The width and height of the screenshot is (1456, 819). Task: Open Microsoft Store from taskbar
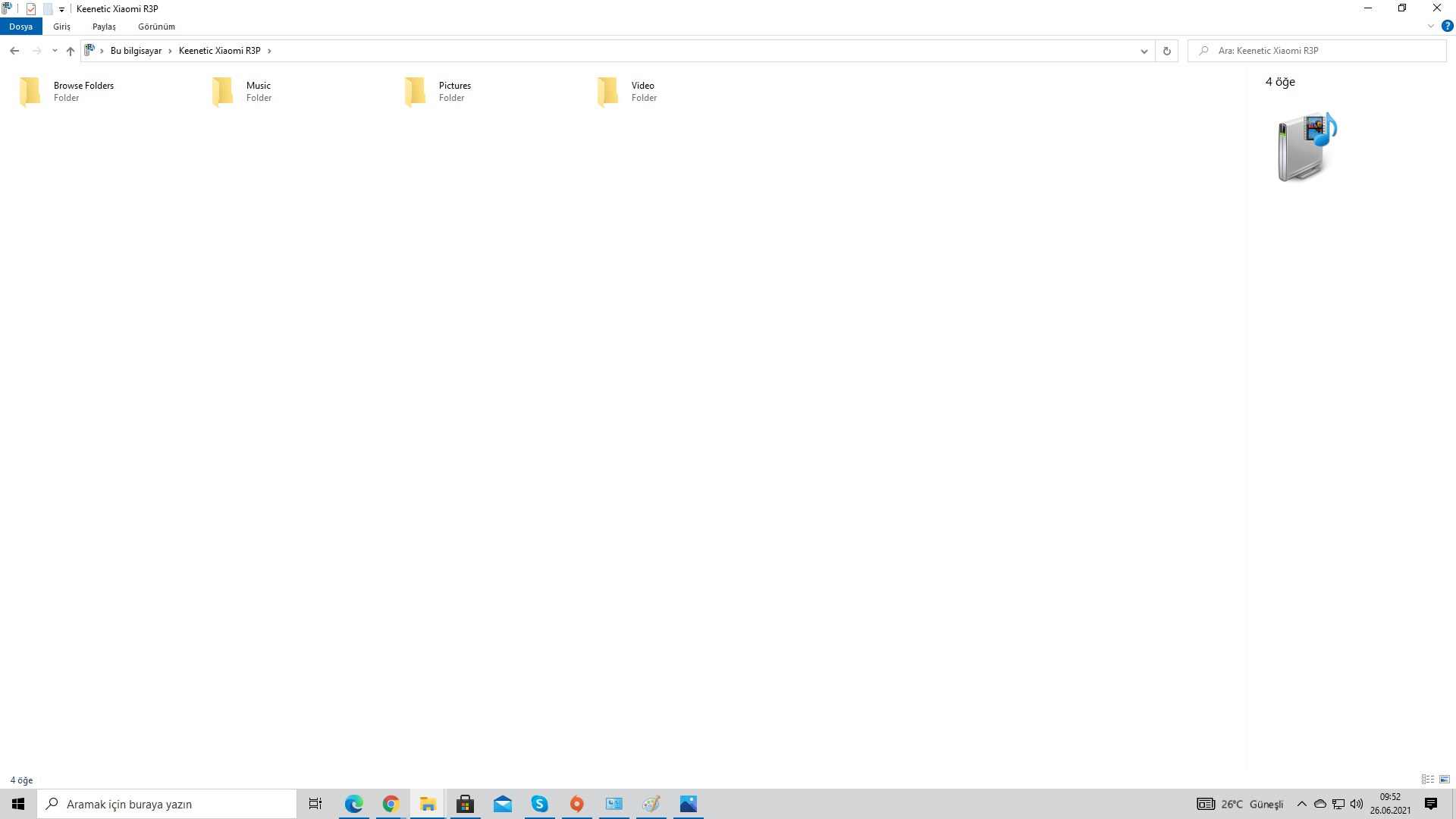pyautogui.click(x=465, y=804)
